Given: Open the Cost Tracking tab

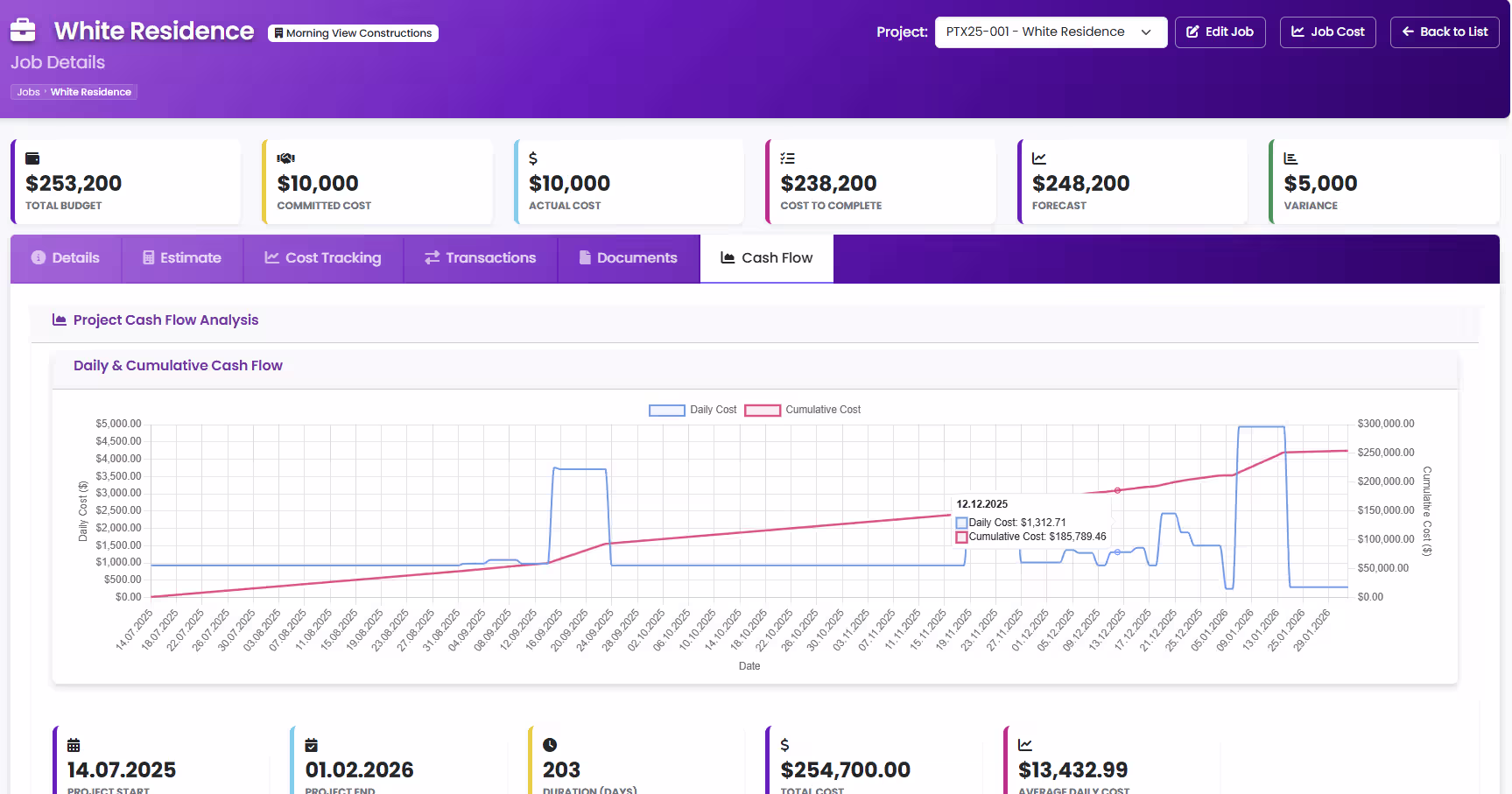Looking at the screenshot, I should pos(322,257).
